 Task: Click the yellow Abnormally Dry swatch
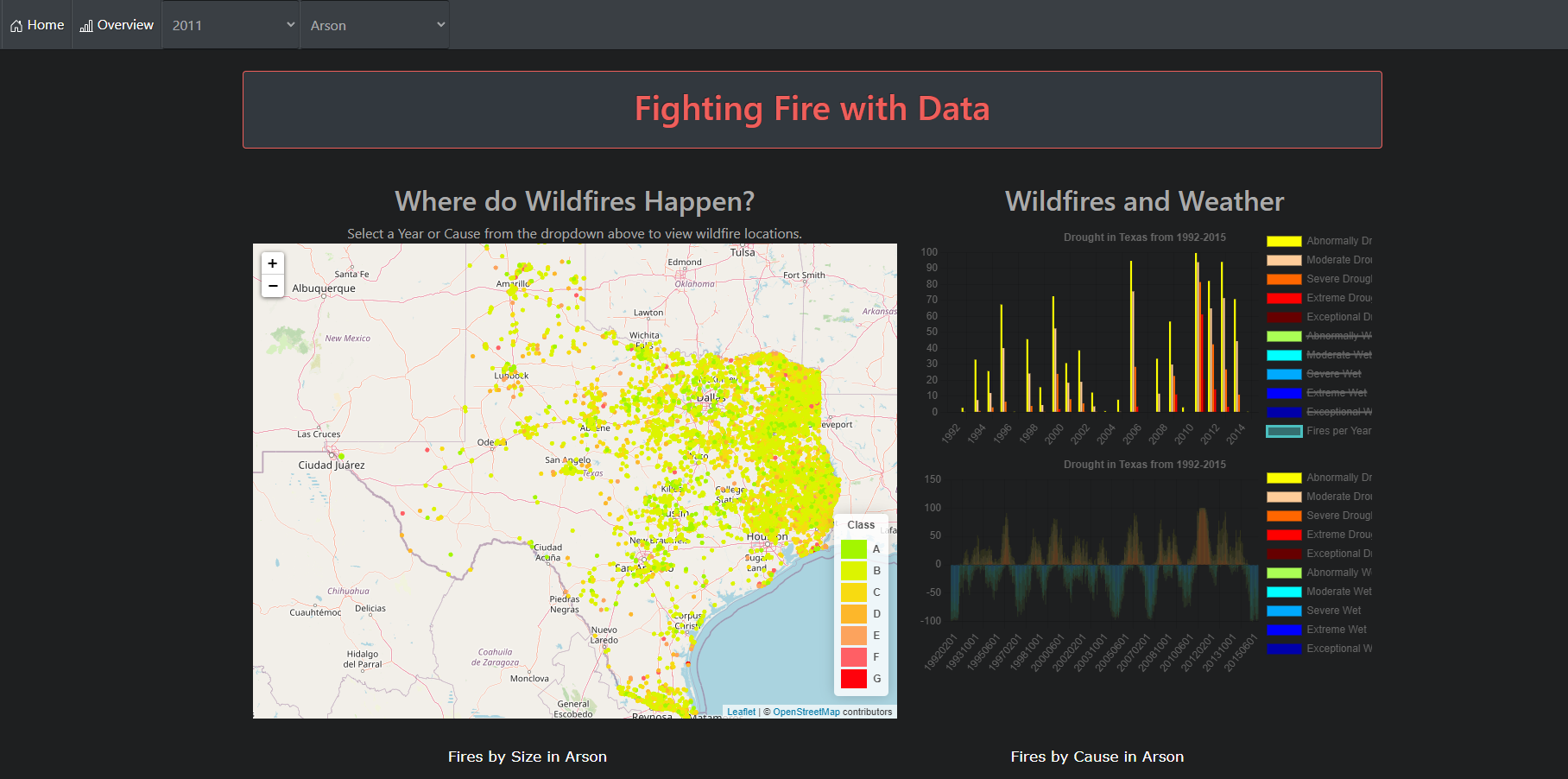pyautogui.click(x=1283, y=240)
